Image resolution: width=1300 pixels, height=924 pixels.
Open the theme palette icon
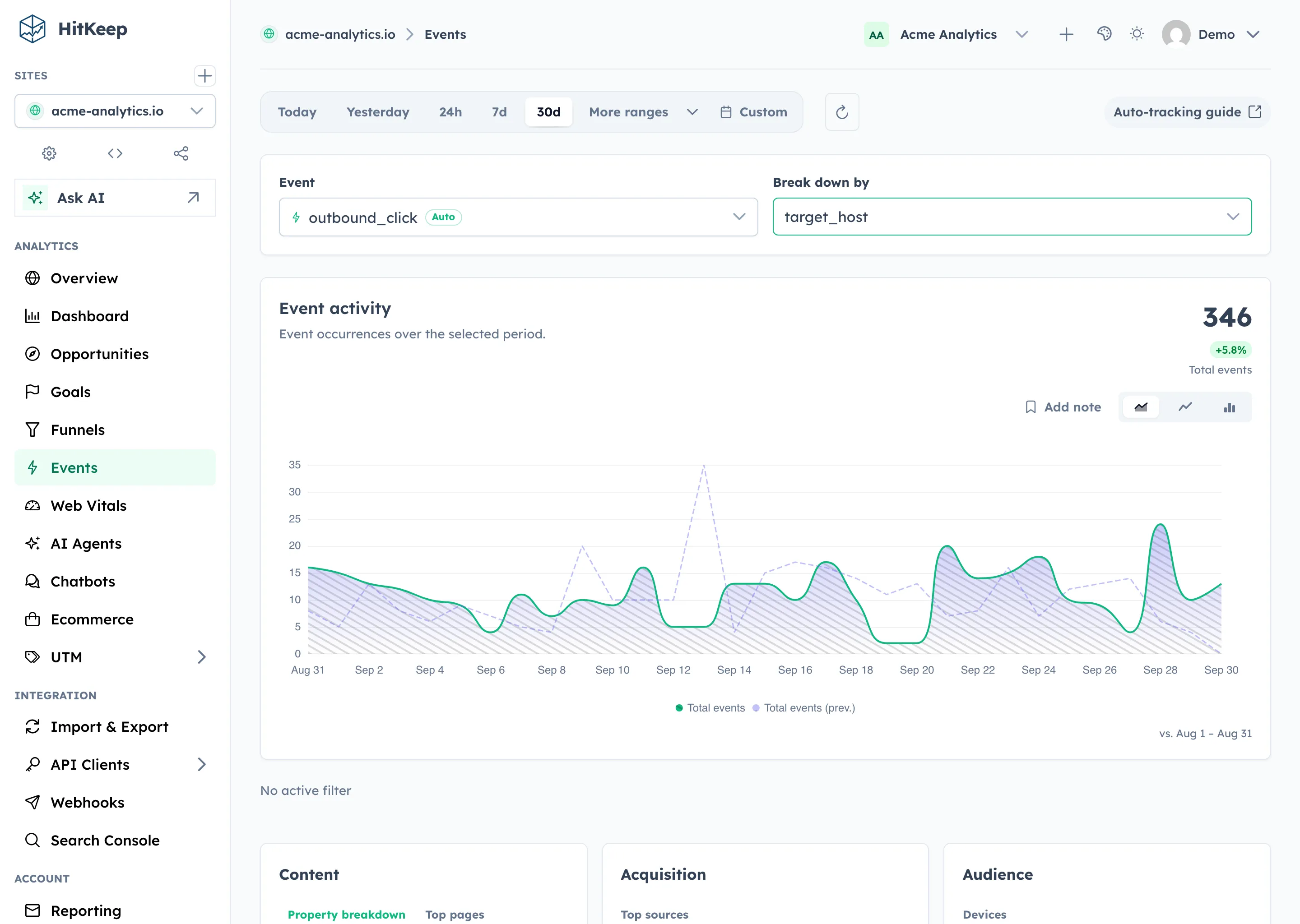pyautogui.click(x=1104, y=34)
